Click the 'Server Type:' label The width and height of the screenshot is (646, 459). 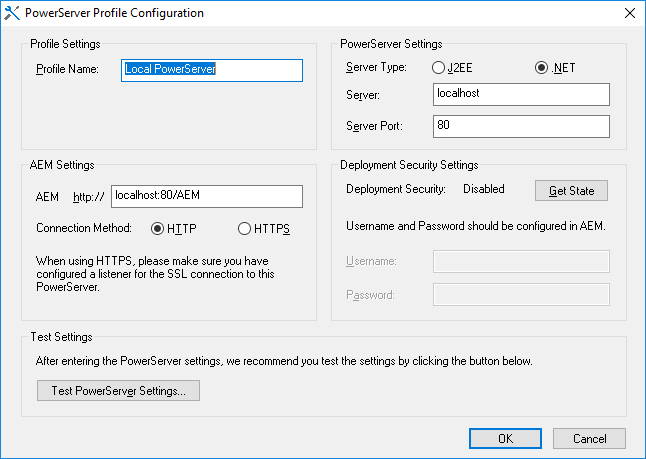tap(376, 67)
